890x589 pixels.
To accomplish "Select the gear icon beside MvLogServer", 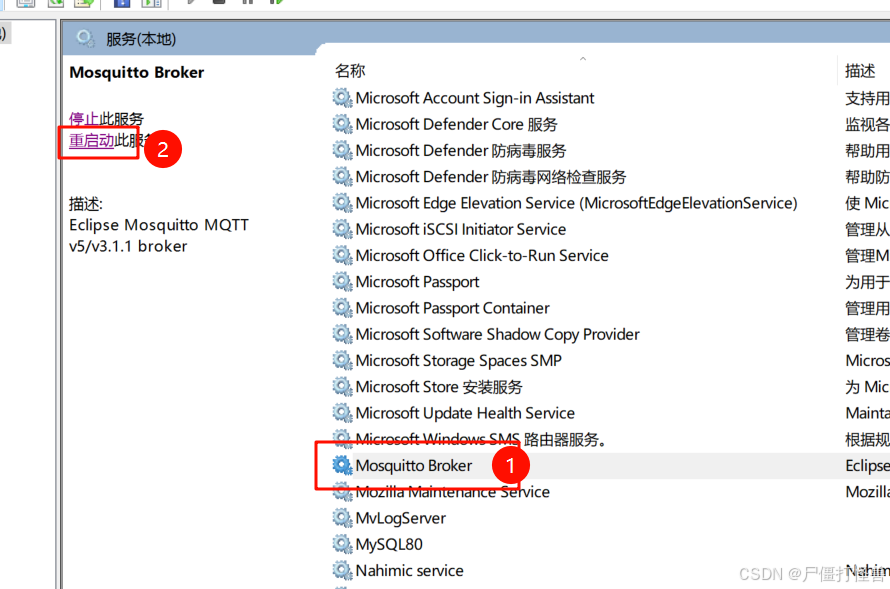I will click(342, 518).
